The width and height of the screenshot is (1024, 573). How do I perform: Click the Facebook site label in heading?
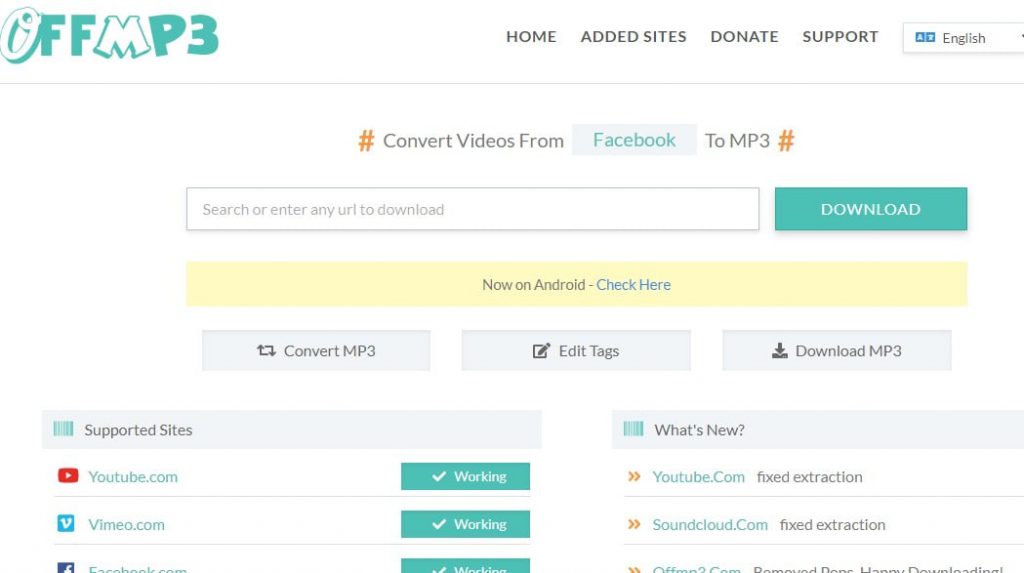pos(634,140)
